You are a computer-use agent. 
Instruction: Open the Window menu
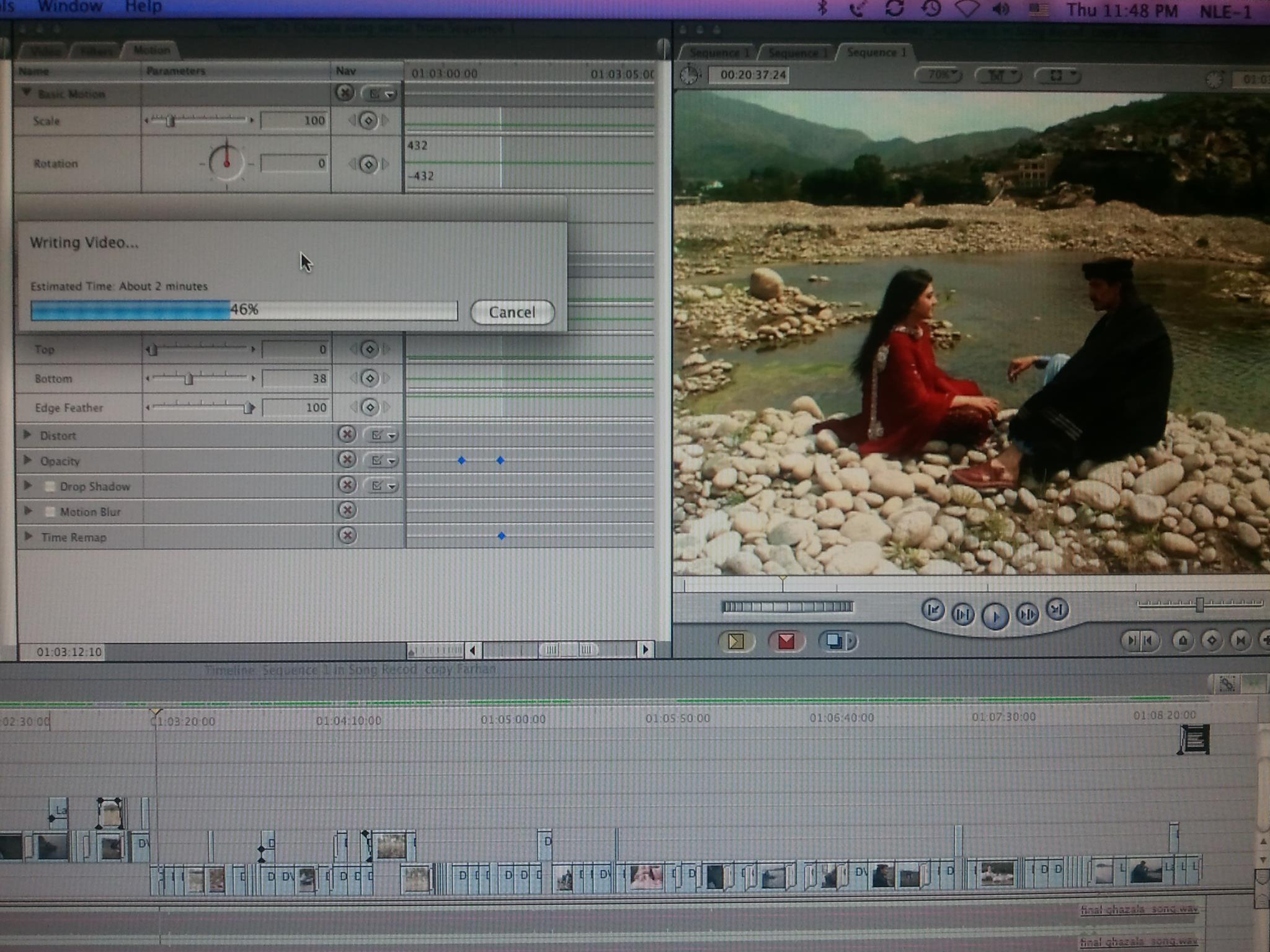(70, 7)
